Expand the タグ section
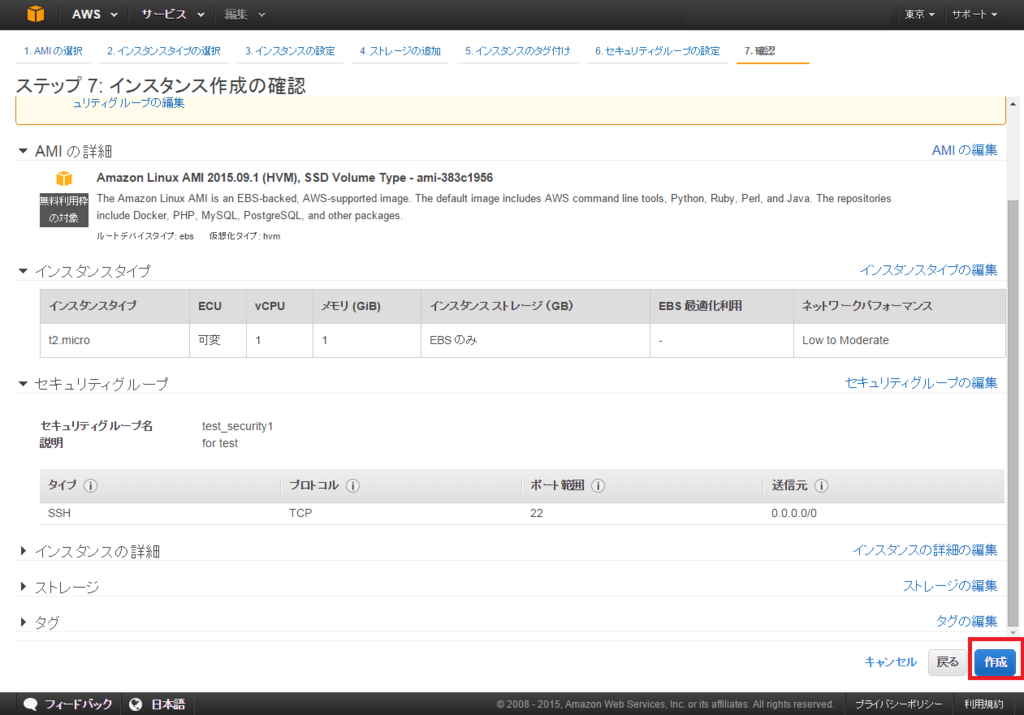The height and width of the screenshot is (715, 1024). [23, 622]
